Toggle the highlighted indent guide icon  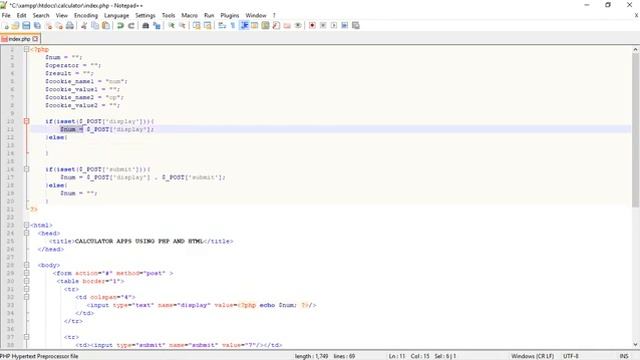click(x=244, y=26)
